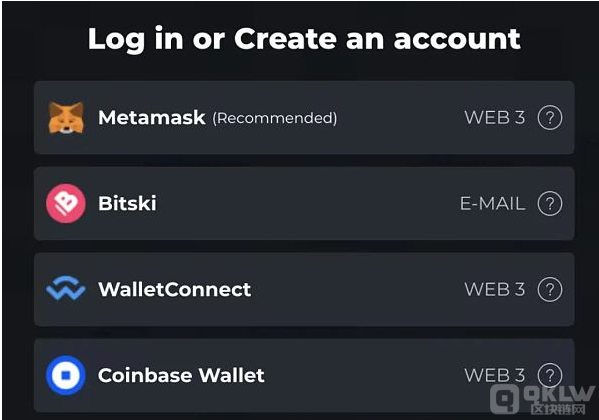Screen dimensions: 599x420
Task: Click the WEB 3 label on WalletConnect row
Action: tap(495, 289)
